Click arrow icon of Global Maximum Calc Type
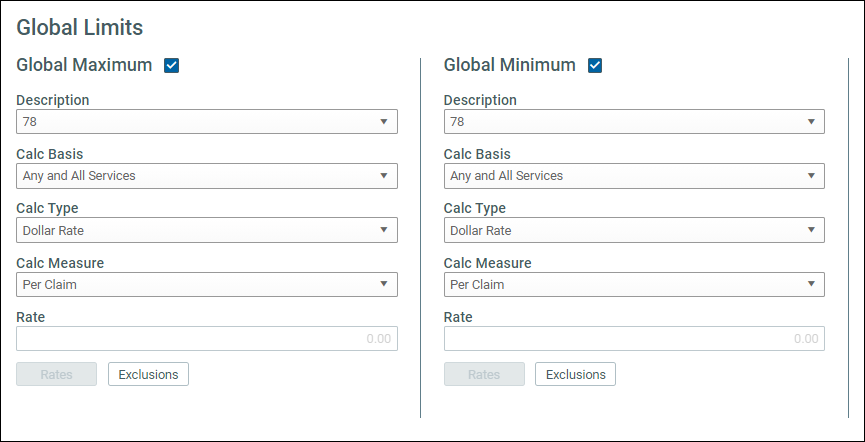Image resolution: width=865 pixels, height=442 pixels. pyautogui.click(x=384, y=230)
